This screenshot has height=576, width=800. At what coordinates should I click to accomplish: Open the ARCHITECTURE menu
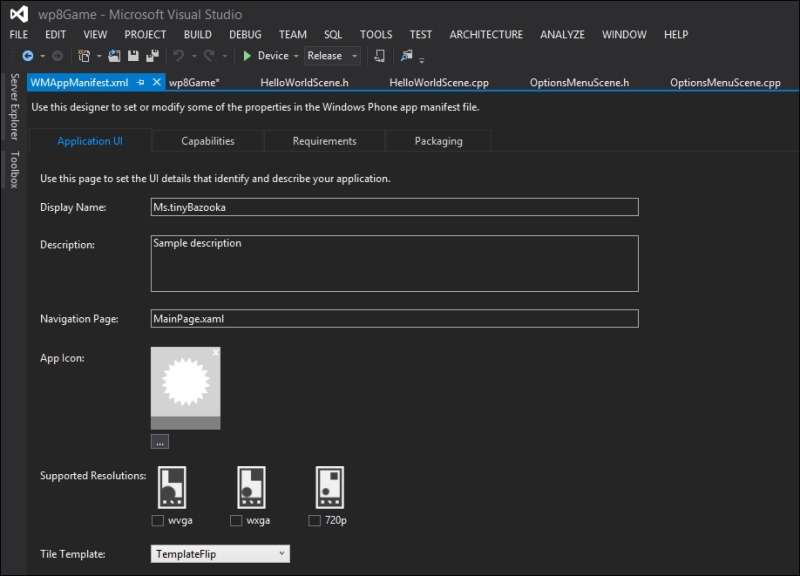(x=486, y=34)
